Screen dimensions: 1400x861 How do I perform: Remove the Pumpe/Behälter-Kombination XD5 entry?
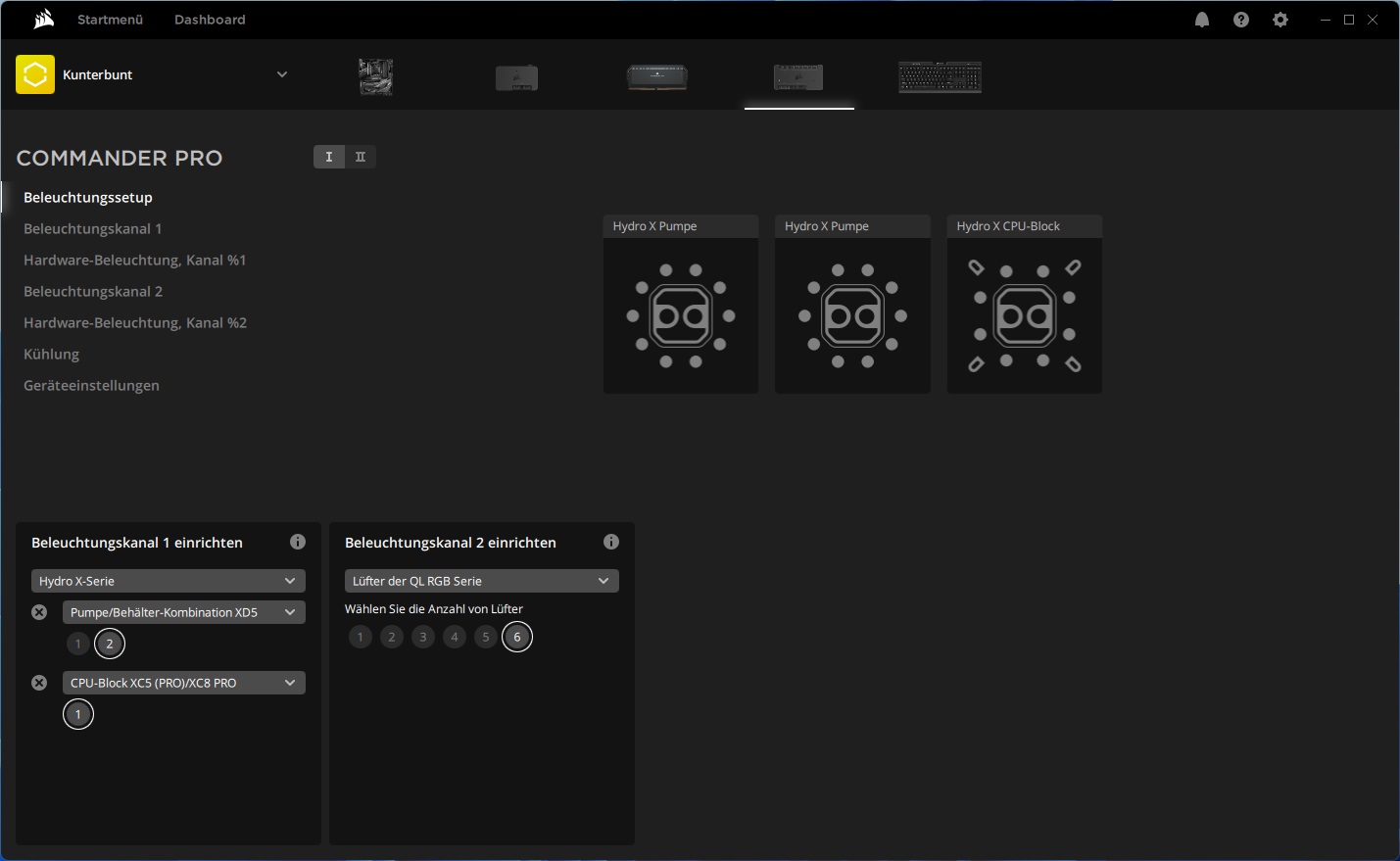pyautogui.click(x=39, y=612)
